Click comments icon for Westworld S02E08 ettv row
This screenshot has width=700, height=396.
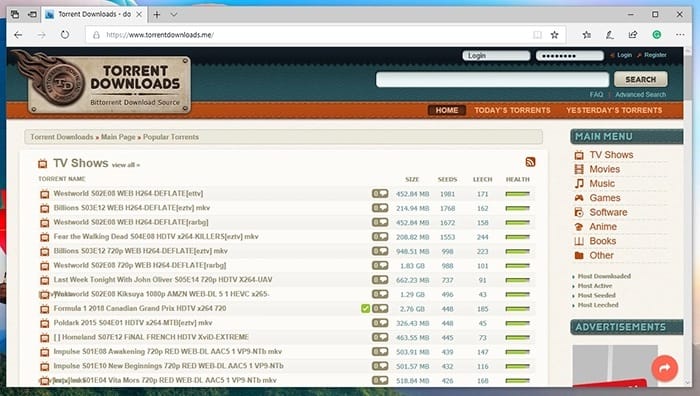click(x=380, y=193)
